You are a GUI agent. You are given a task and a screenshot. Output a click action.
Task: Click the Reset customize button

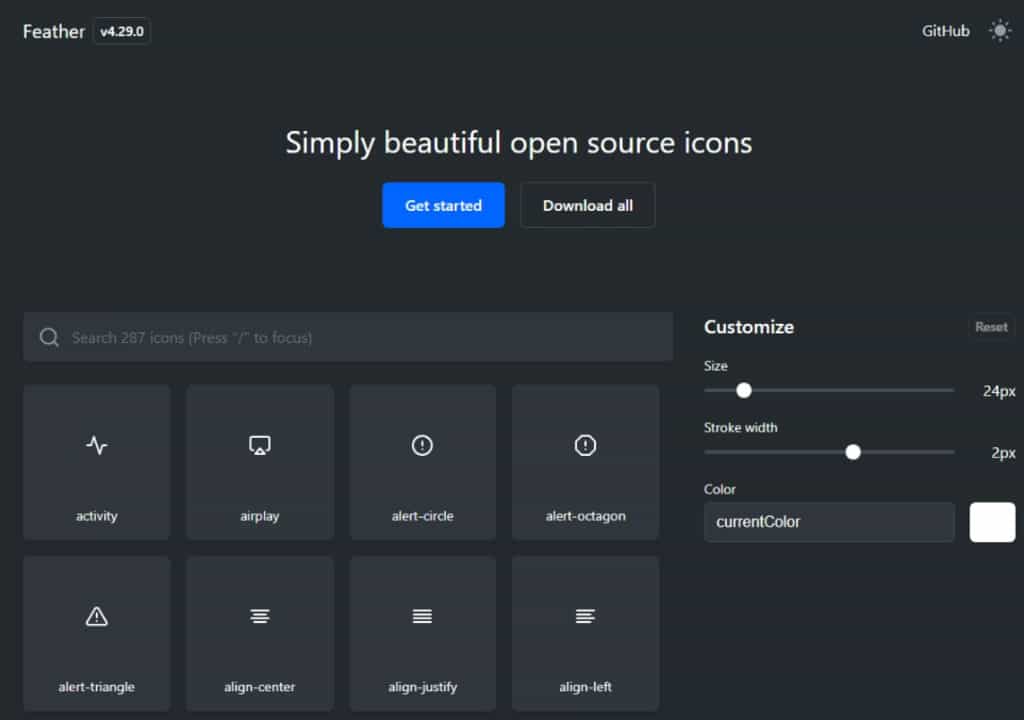tap(991, 327)
